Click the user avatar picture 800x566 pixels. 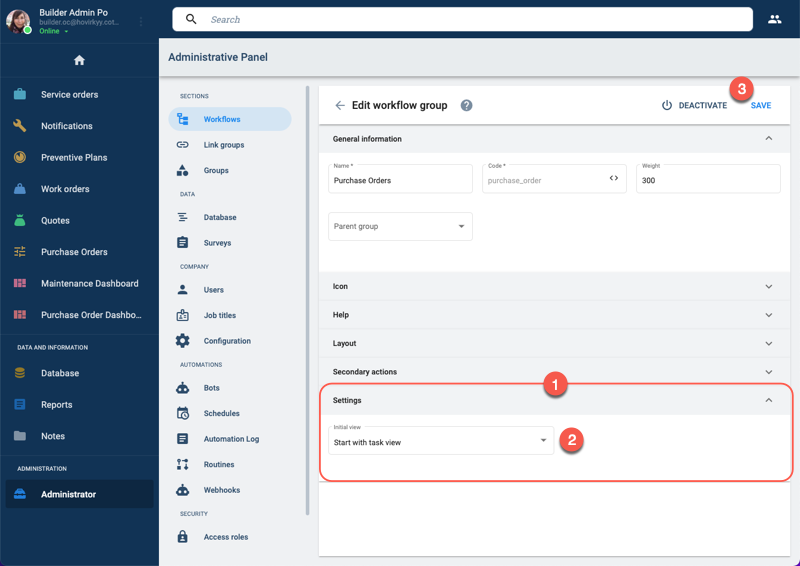18,21
